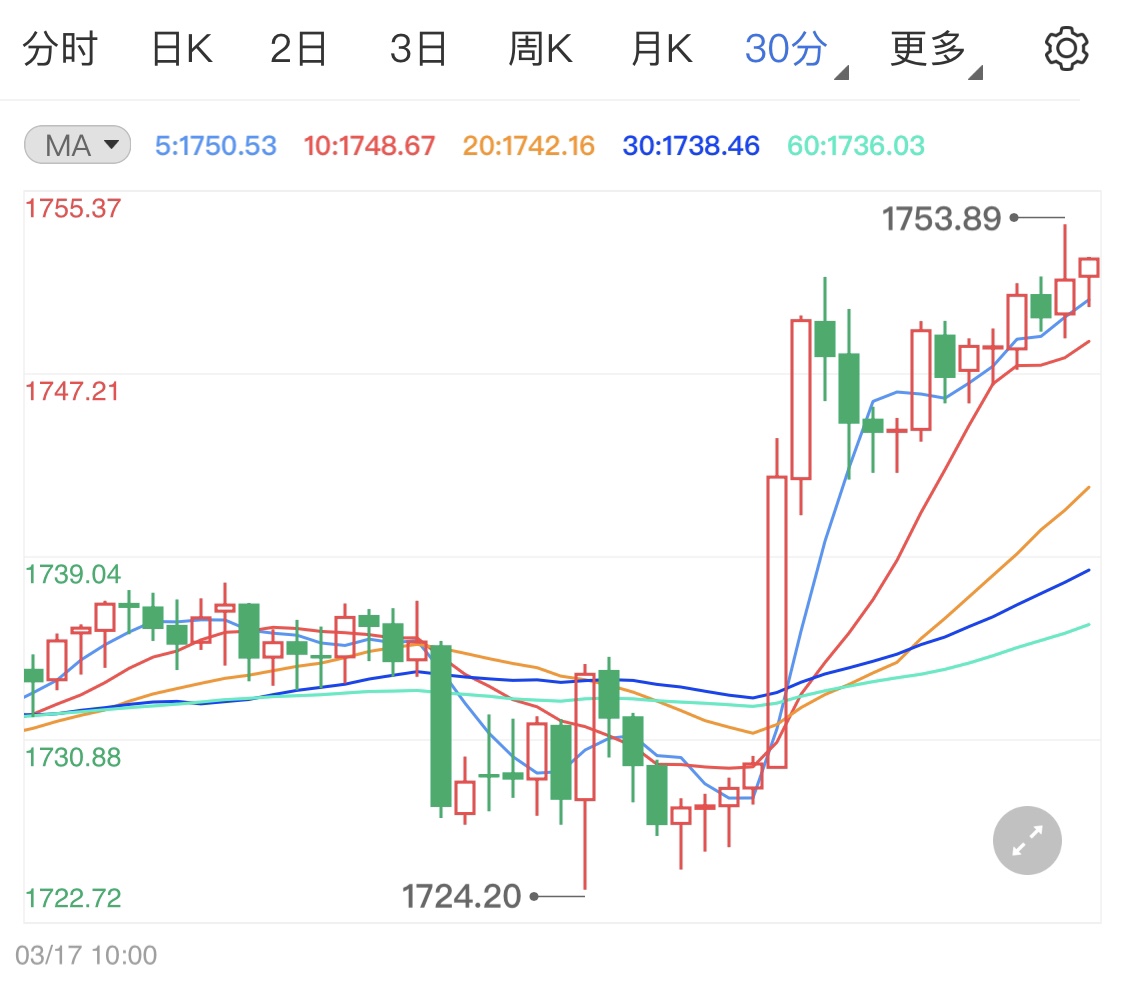Viewport: 1125px width, 988px height.
Task: Click the date label 03/17 10:00
Action: tap(86, 956)
